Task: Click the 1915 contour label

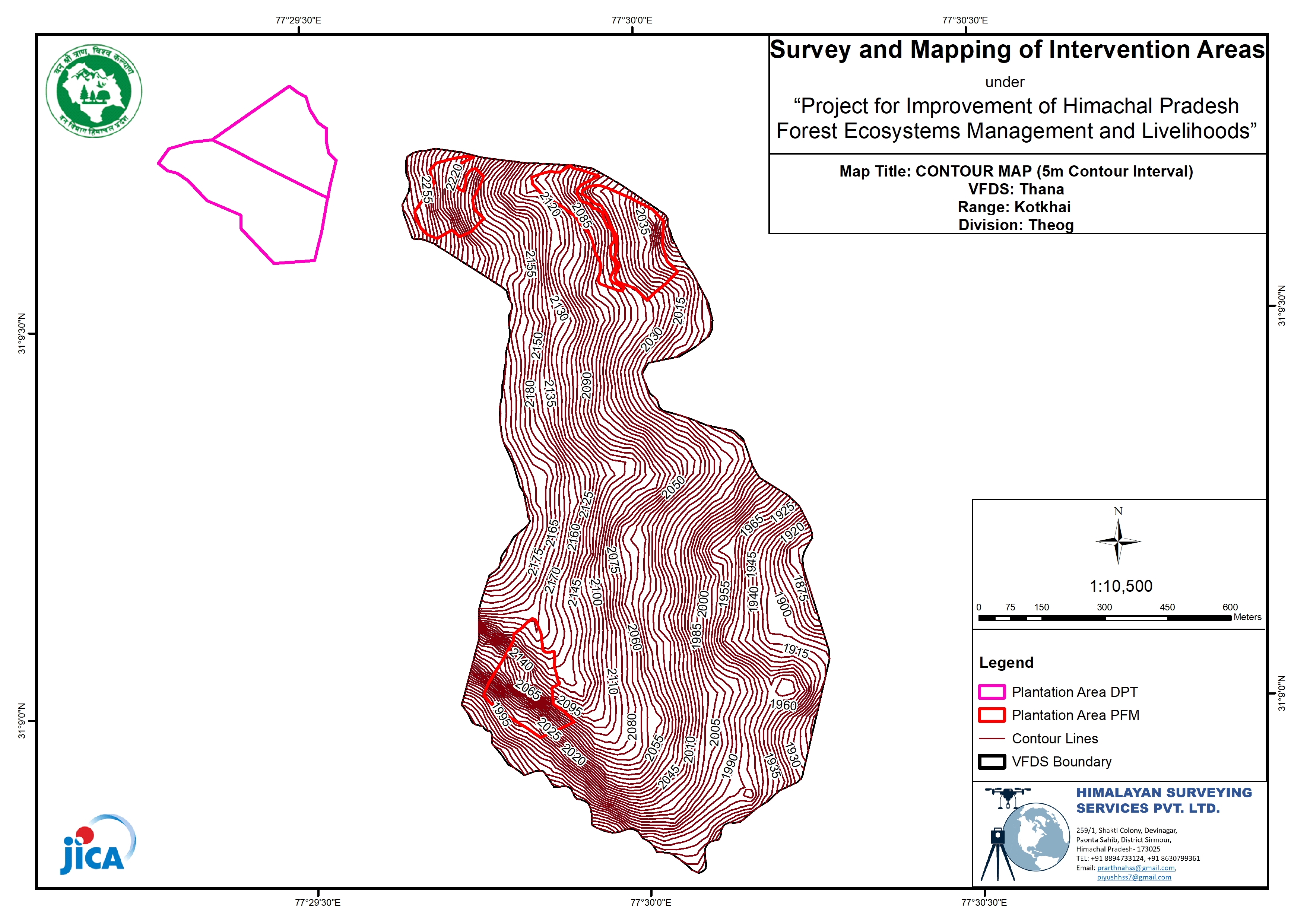Action: point(796,651)
